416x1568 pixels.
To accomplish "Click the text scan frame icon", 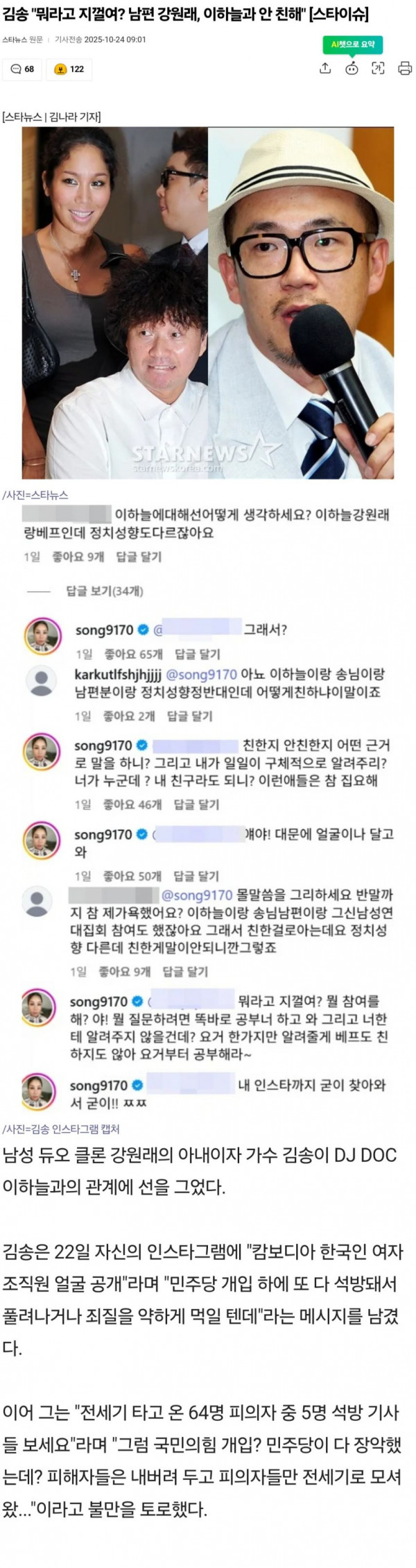I will [378, 68].
